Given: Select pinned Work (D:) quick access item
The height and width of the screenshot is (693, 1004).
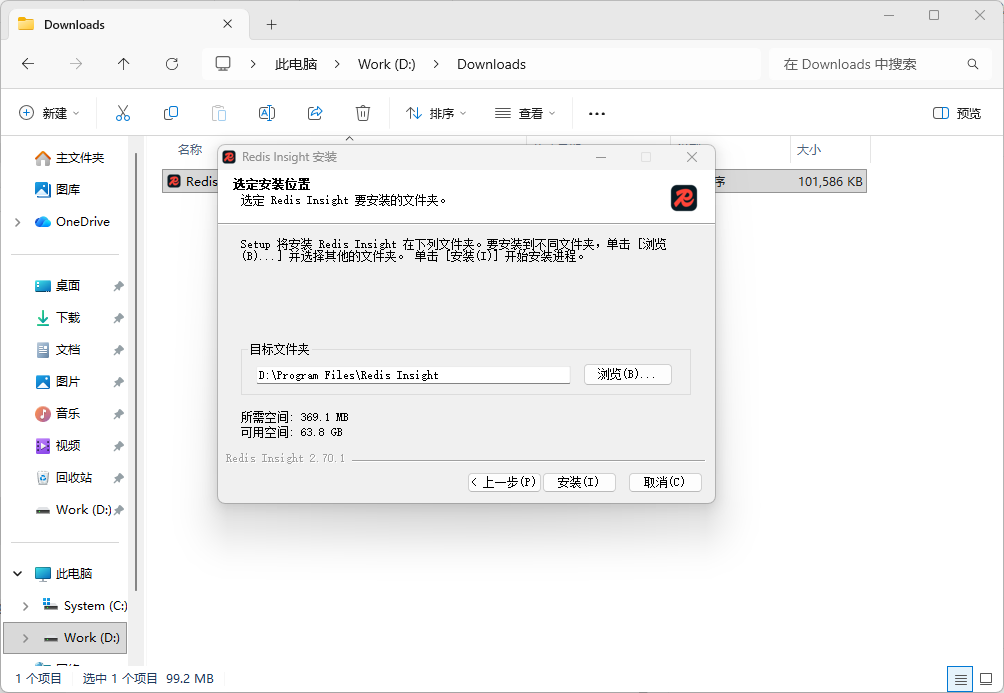Looking at the screenshot, I should 74,510.
